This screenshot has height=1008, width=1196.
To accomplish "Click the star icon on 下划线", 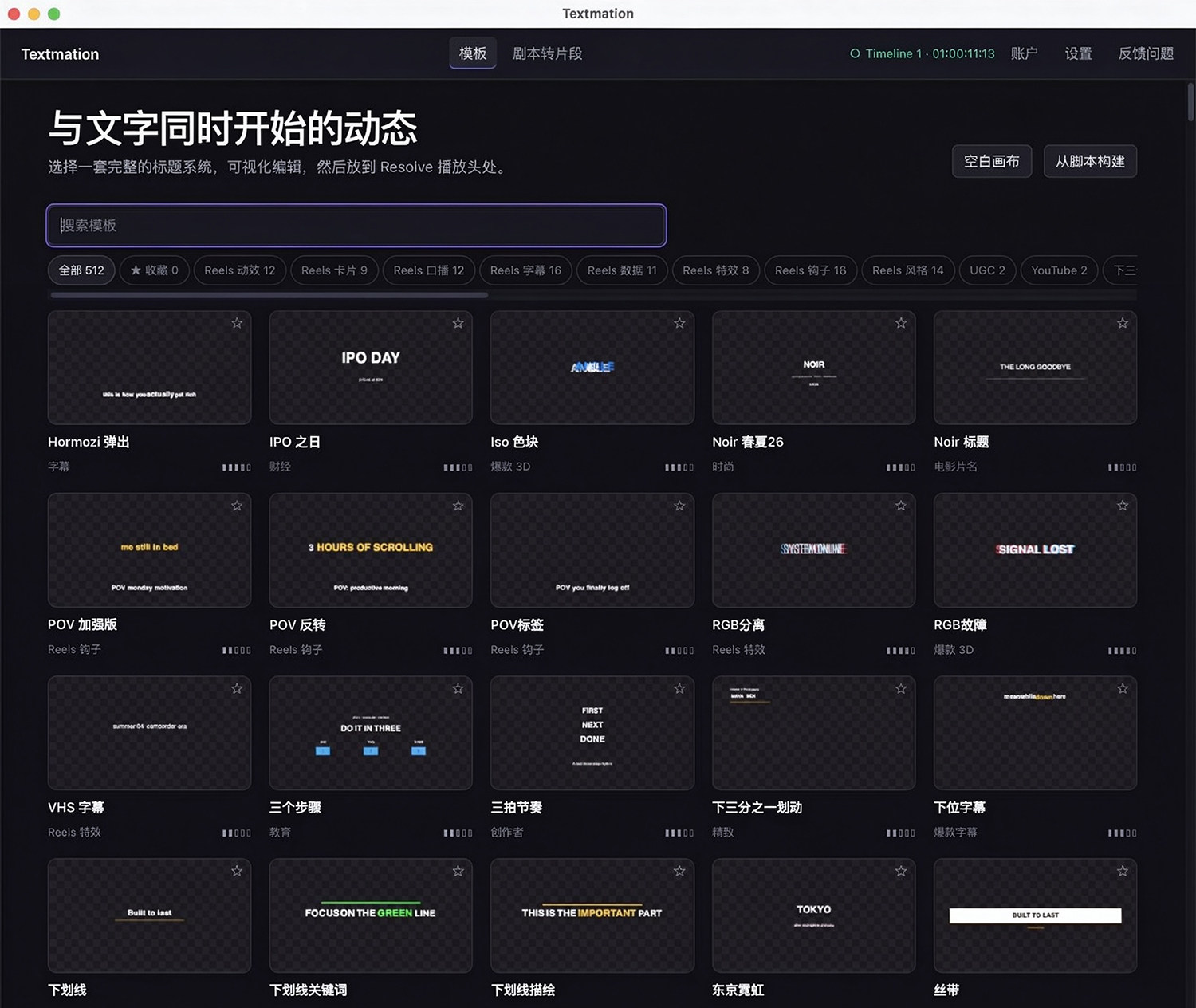I will pos(237,871).
